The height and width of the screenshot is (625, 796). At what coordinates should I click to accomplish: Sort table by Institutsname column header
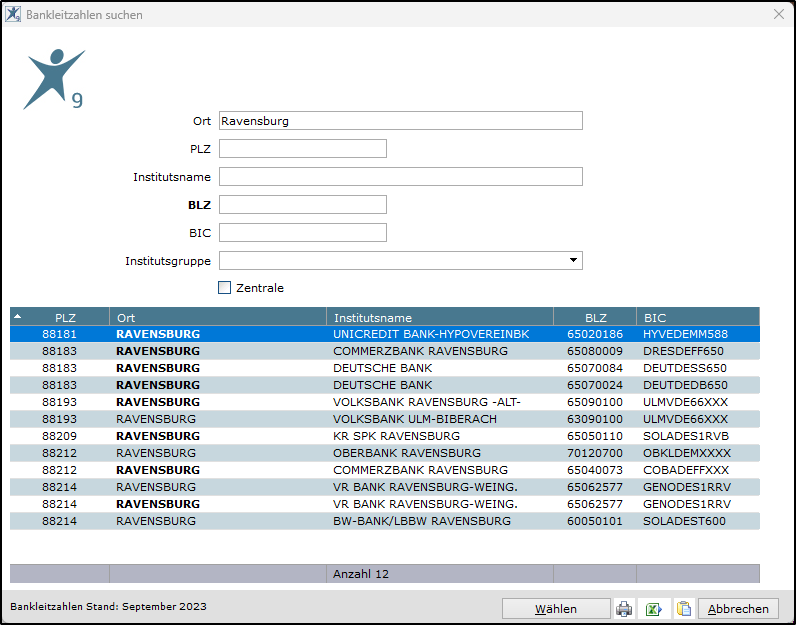[440, 318]
